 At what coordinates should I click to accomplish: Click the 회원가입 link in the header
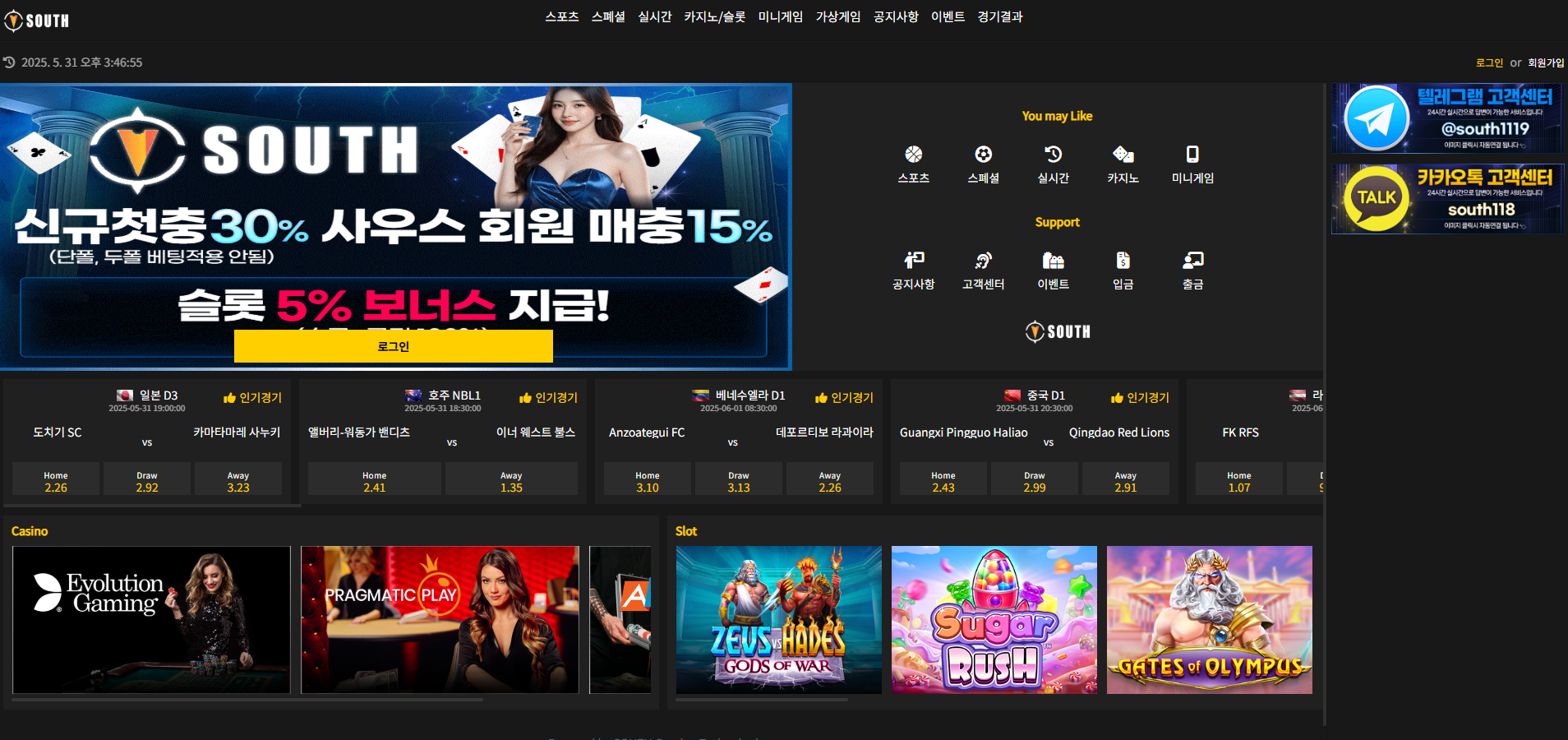point(1546,62)
